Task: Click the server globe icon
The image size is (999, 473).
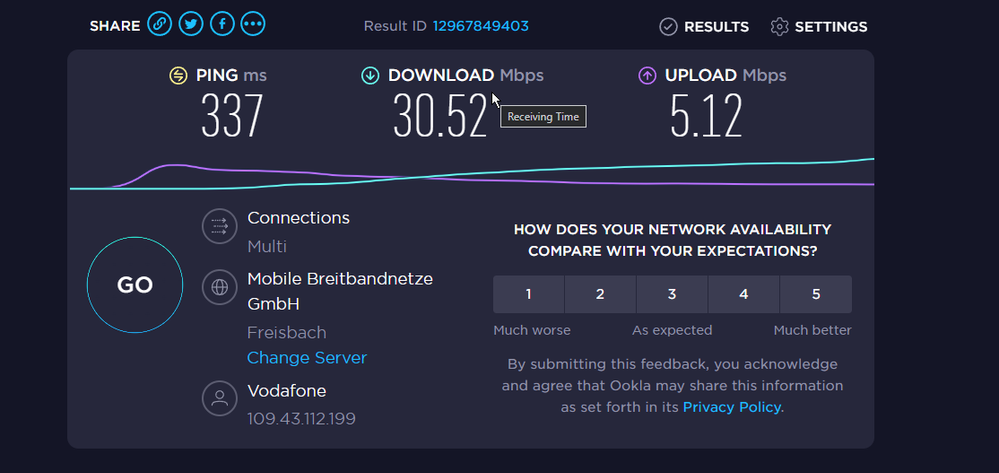Action: (x=219, y=288)
